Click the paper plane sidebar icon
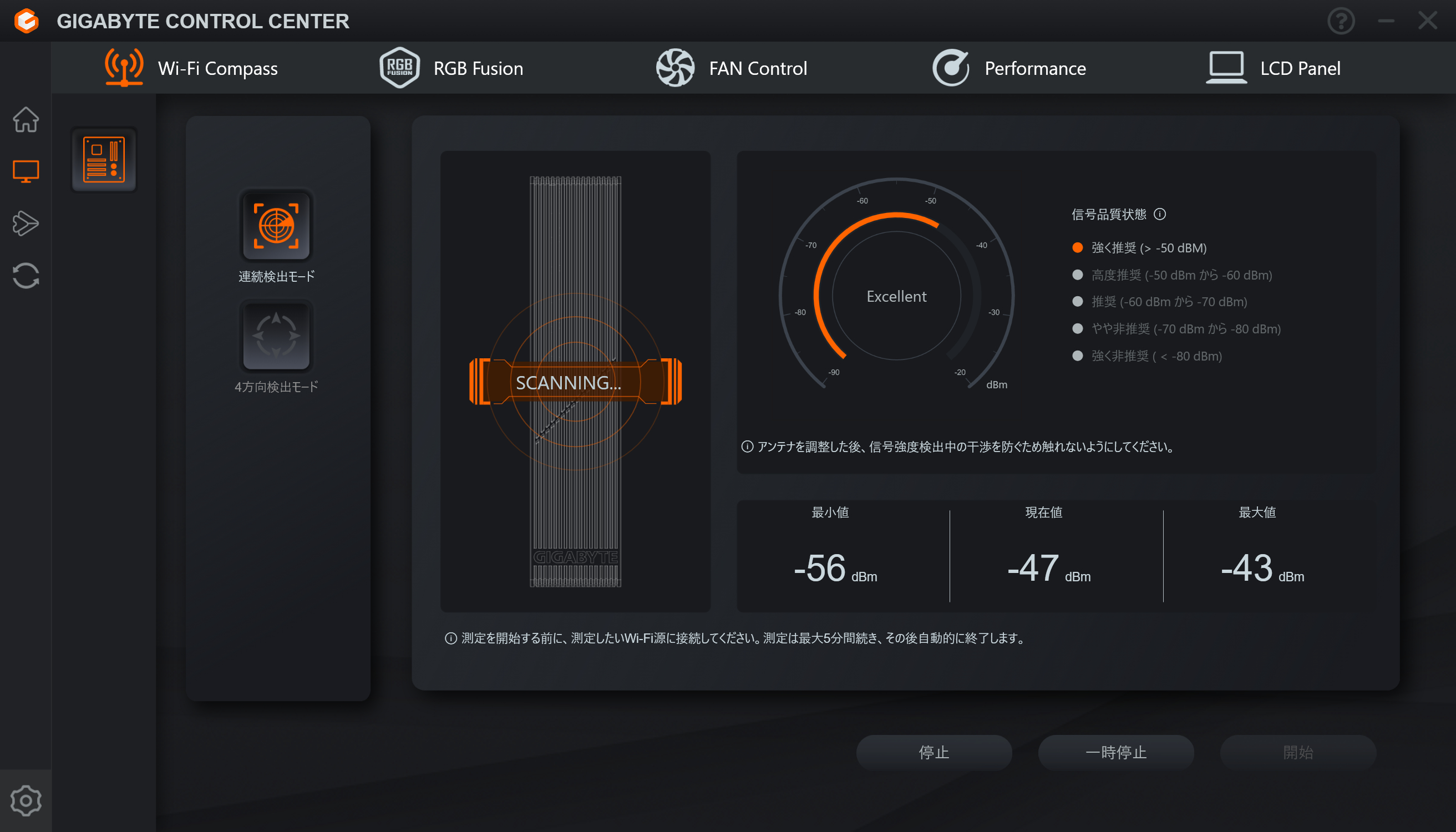The height and width of the screenshot is (832, 1456). point(26,224)
